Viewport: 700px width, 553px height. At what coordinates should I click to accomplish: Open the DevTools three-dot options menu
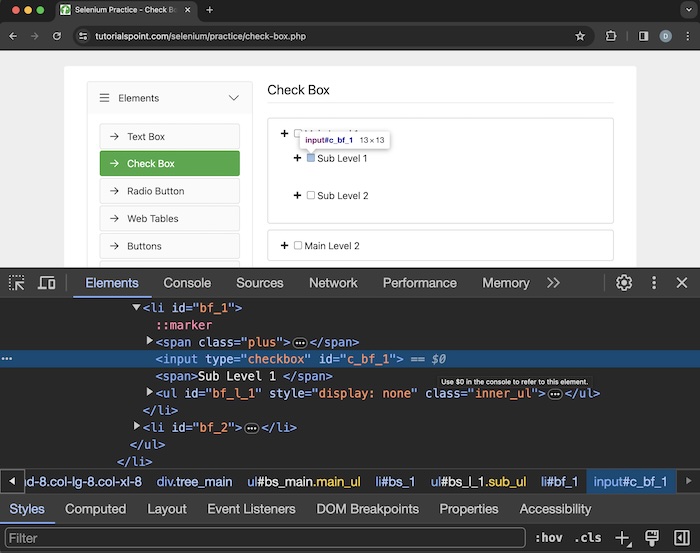(x=654, y=283)
